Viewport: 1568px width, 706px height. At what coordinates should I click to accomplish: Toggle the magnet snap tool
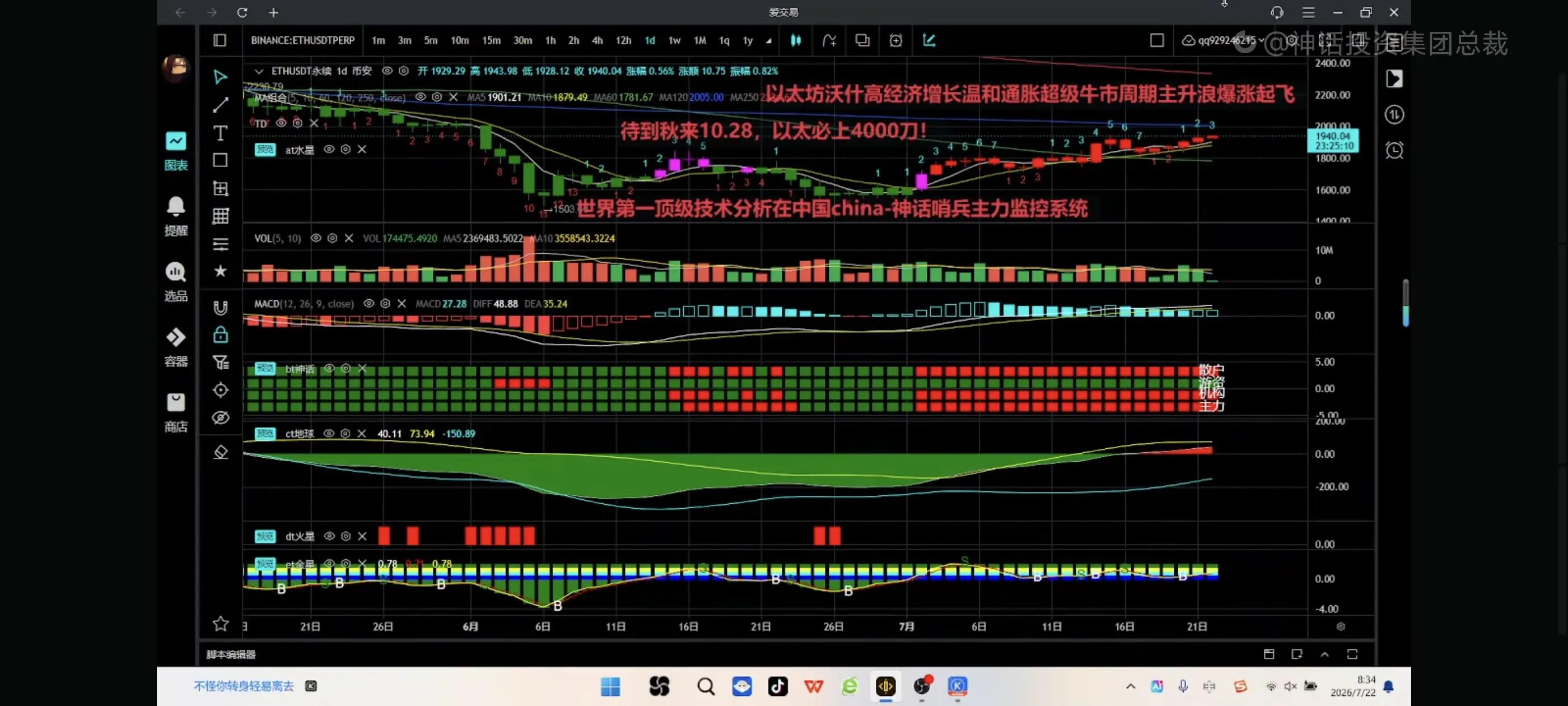click(x=220, y=308)
